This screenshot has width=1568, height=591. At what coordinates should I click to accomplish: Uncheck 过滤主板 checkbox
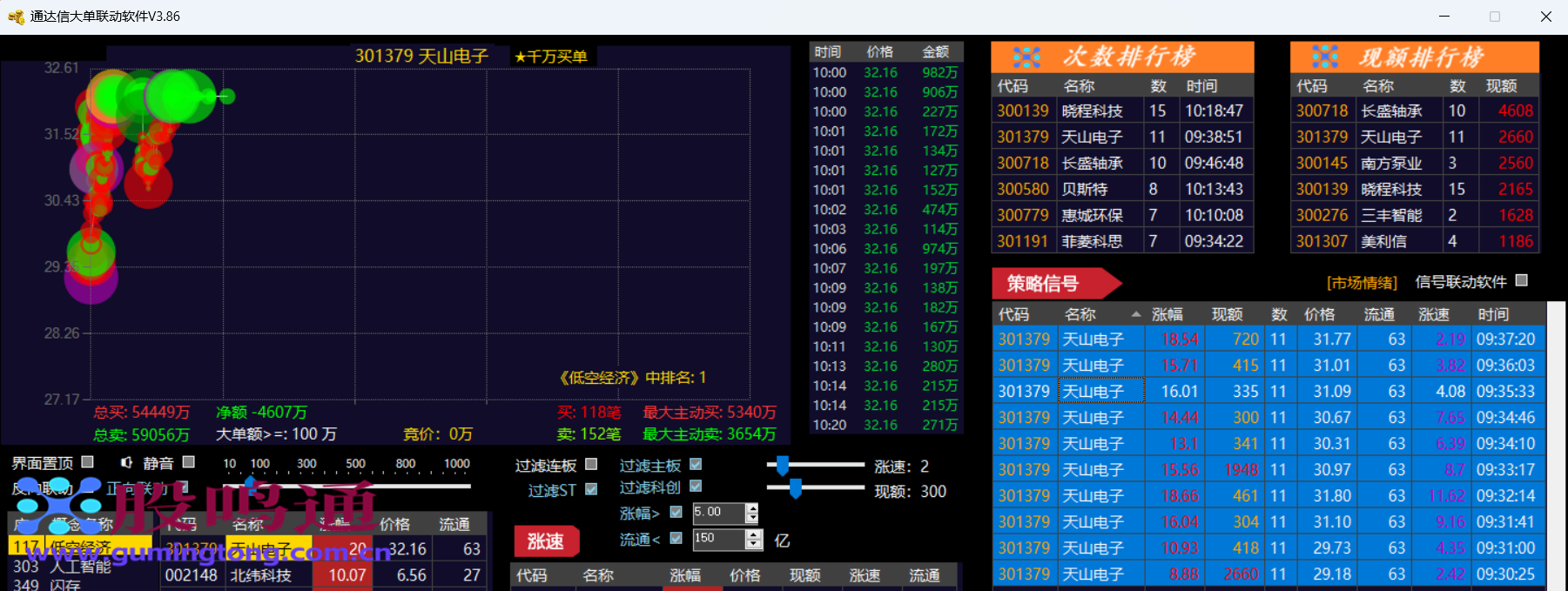696,465
